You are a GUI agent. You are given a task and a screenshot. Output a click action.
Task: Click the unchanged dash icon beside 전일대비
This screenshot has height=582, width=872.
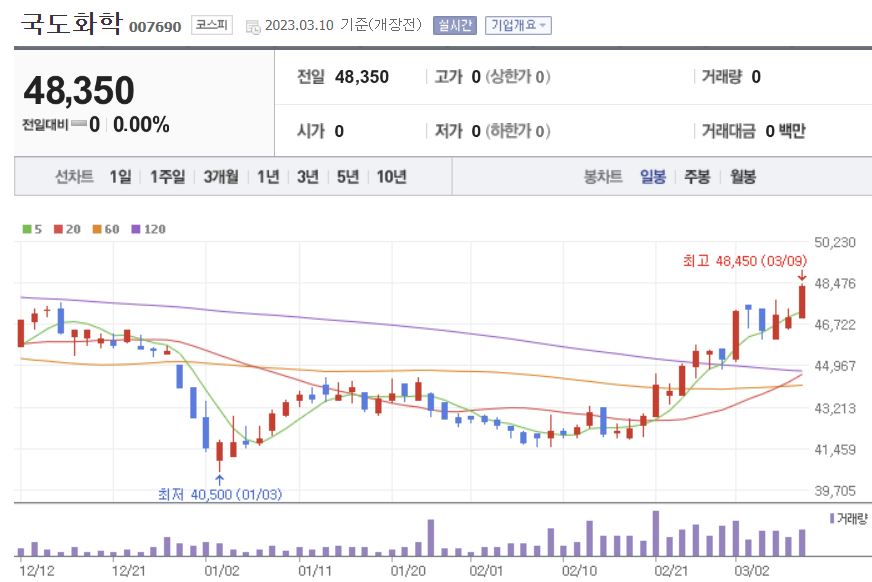tap(79, 123)
